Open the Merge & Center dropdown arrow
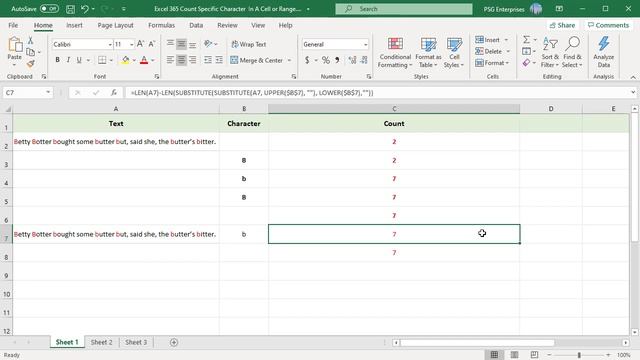Viewport: 640px width, 360px height. point(289,60)
